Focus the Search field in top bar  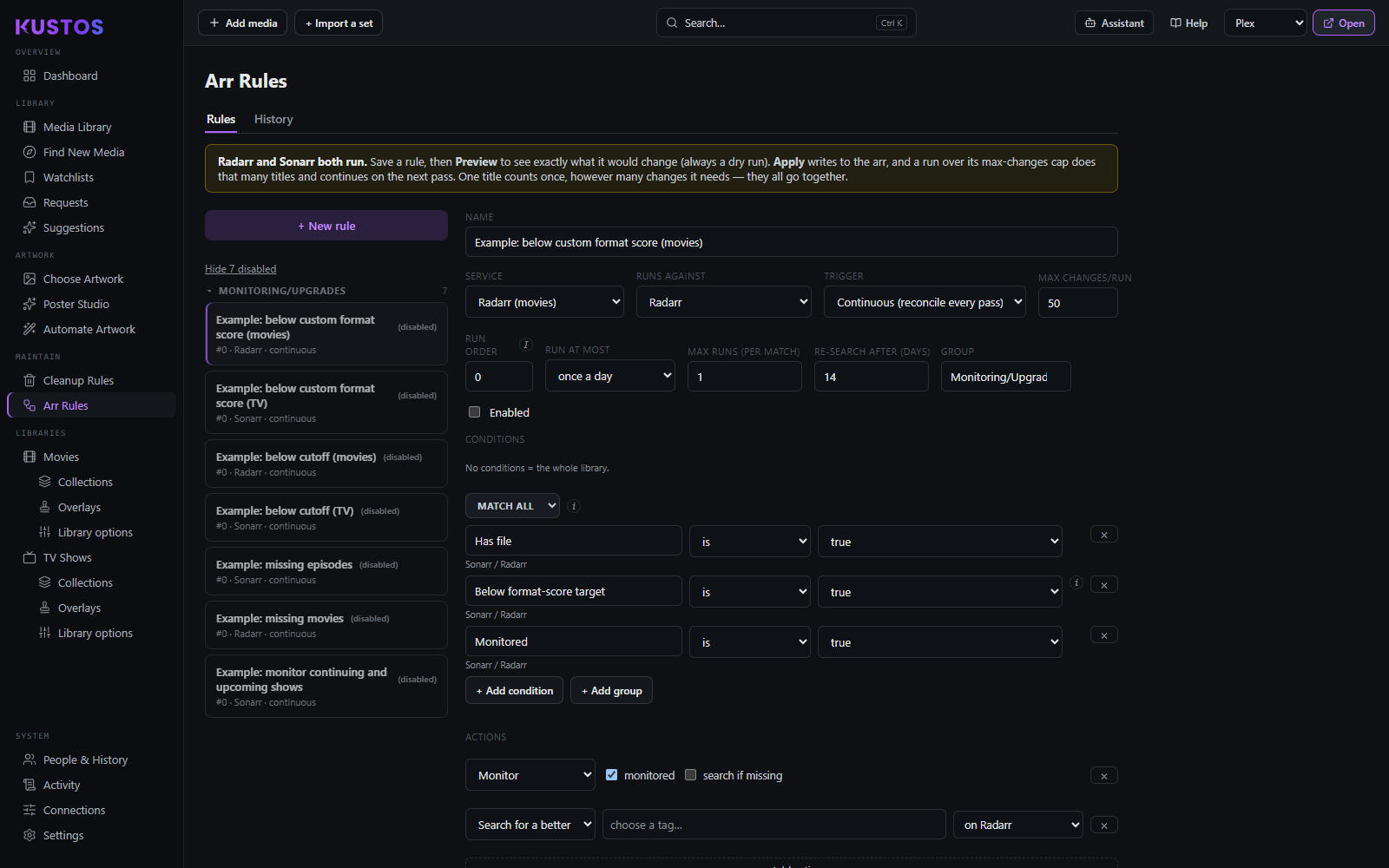pyautogui.click(x=786, y=23)
